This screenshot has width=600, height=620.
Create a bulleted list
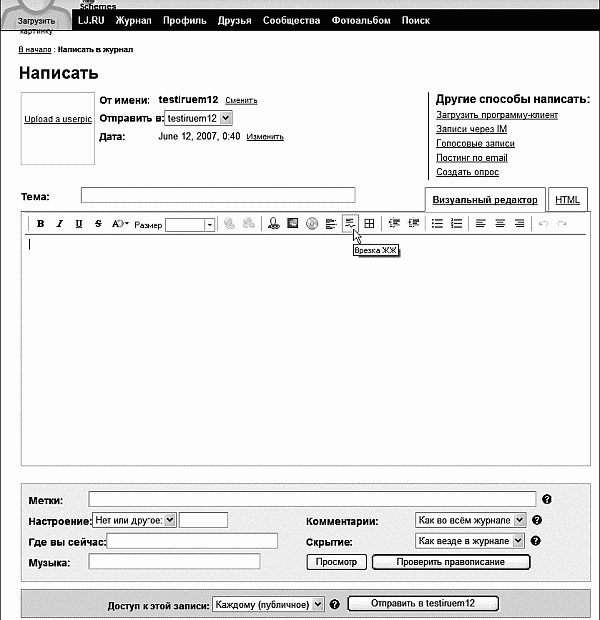[437, 224]
